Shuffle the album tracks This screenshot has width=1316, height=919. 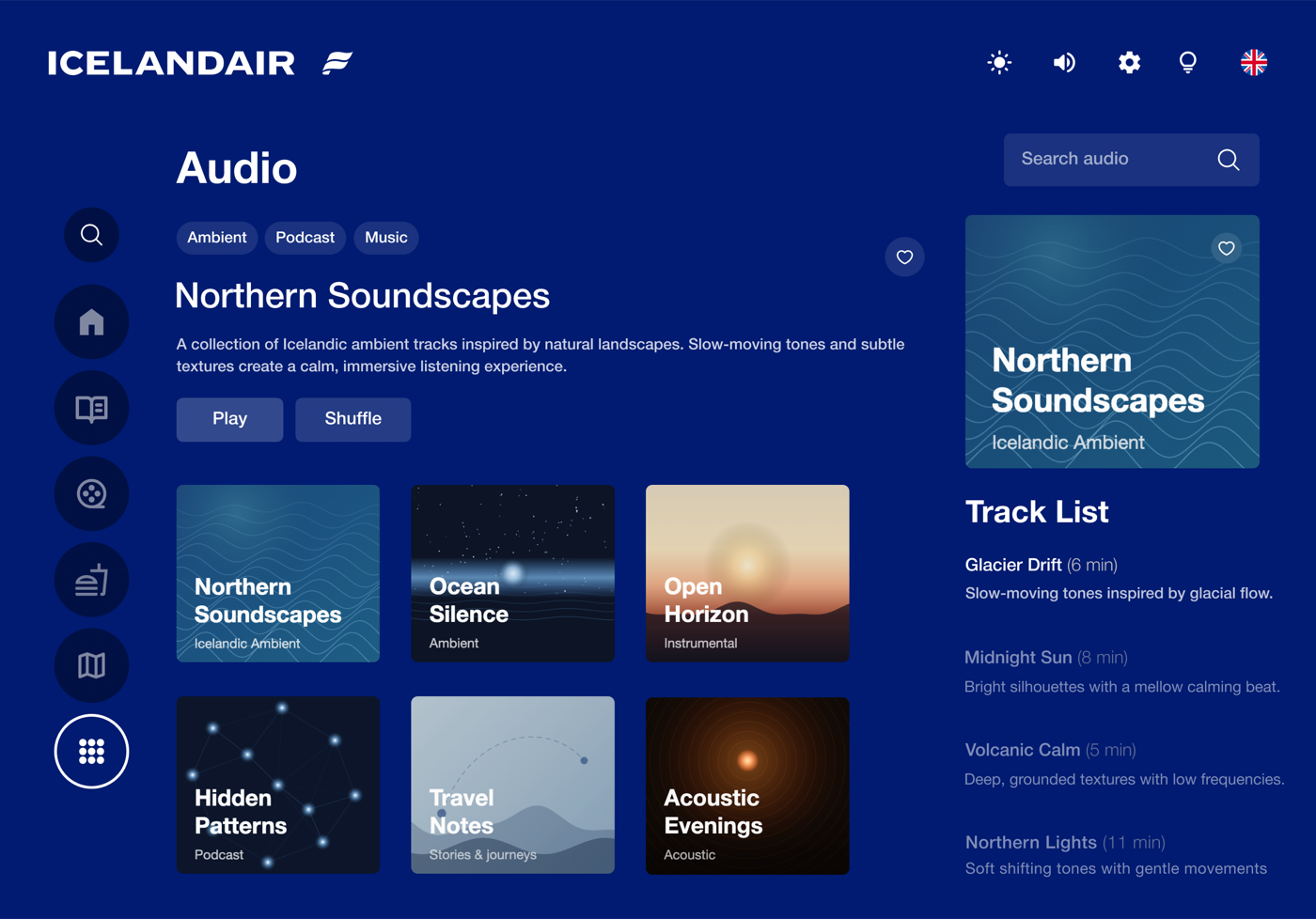(x=352, y=419)
